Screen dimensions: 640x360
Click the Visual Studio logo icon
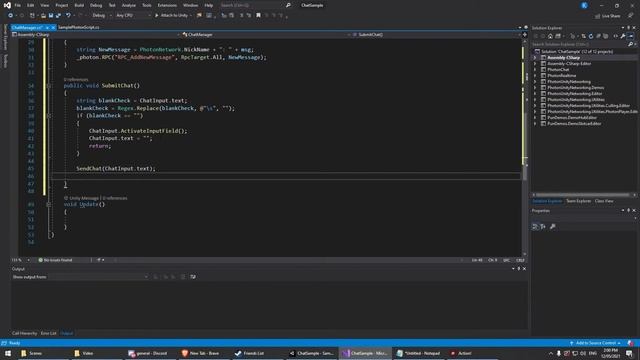tap(7, 5)
